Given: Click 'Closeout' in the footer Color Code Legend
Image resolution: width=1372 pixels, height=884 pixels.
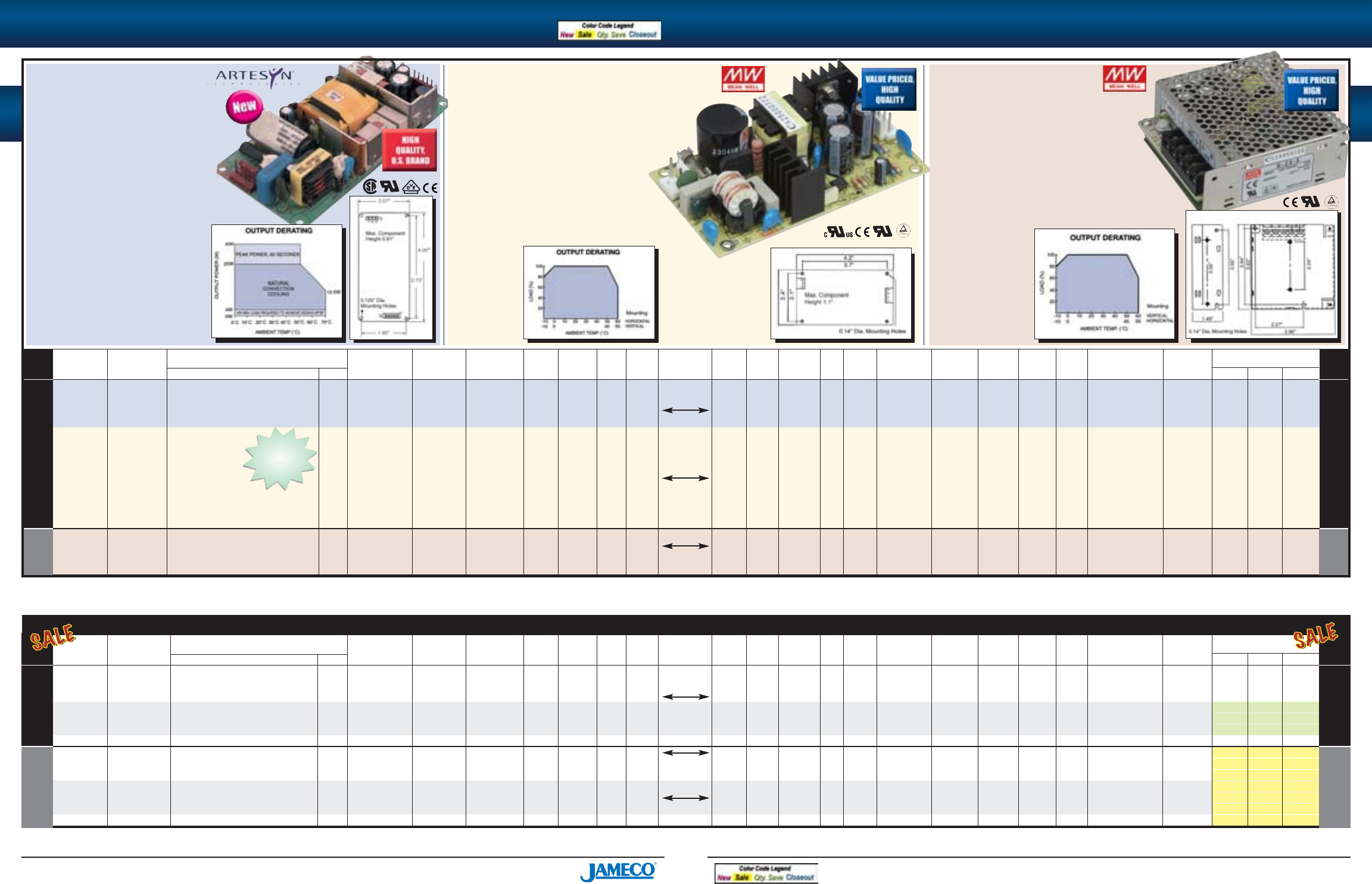Looking at the screenshot, I should coord(800,877).
